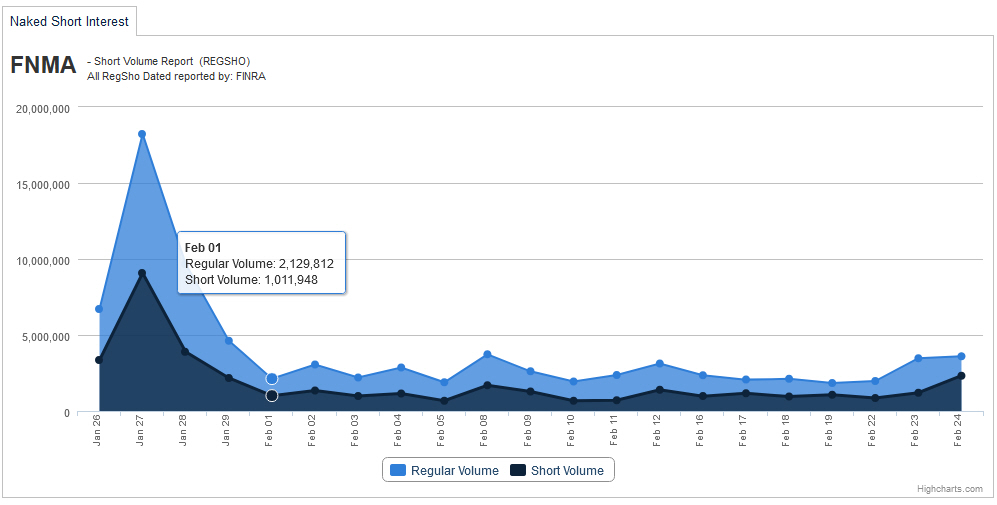Screen dimensions: 997x505
Task: Click the Feb 12 x-axis date label
Action: (659, 430)
